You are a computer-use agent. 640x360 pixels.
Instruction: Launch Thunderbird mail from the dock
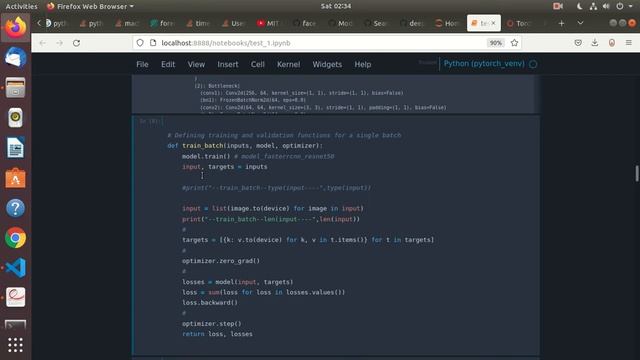(16, 58)
